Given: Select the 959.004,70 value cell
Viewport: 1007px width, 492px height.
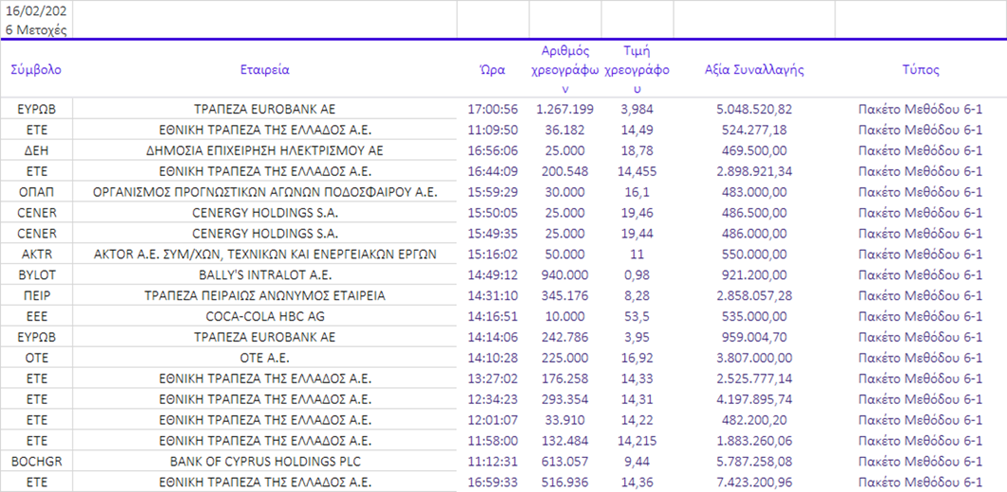Looking at the screenshot, I should click(x=754, y=337).
